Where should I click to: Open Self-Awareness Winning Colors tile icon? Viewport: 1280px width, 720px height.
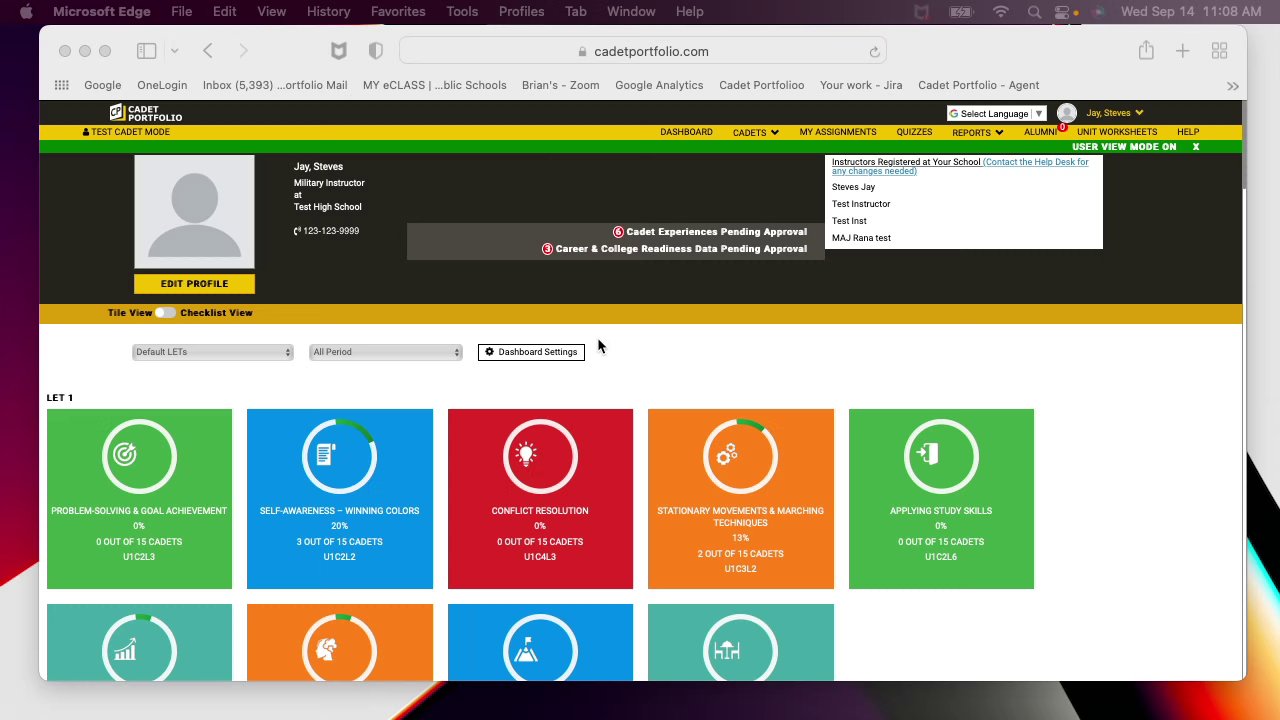pyautogui.click(x=326, y=455)
